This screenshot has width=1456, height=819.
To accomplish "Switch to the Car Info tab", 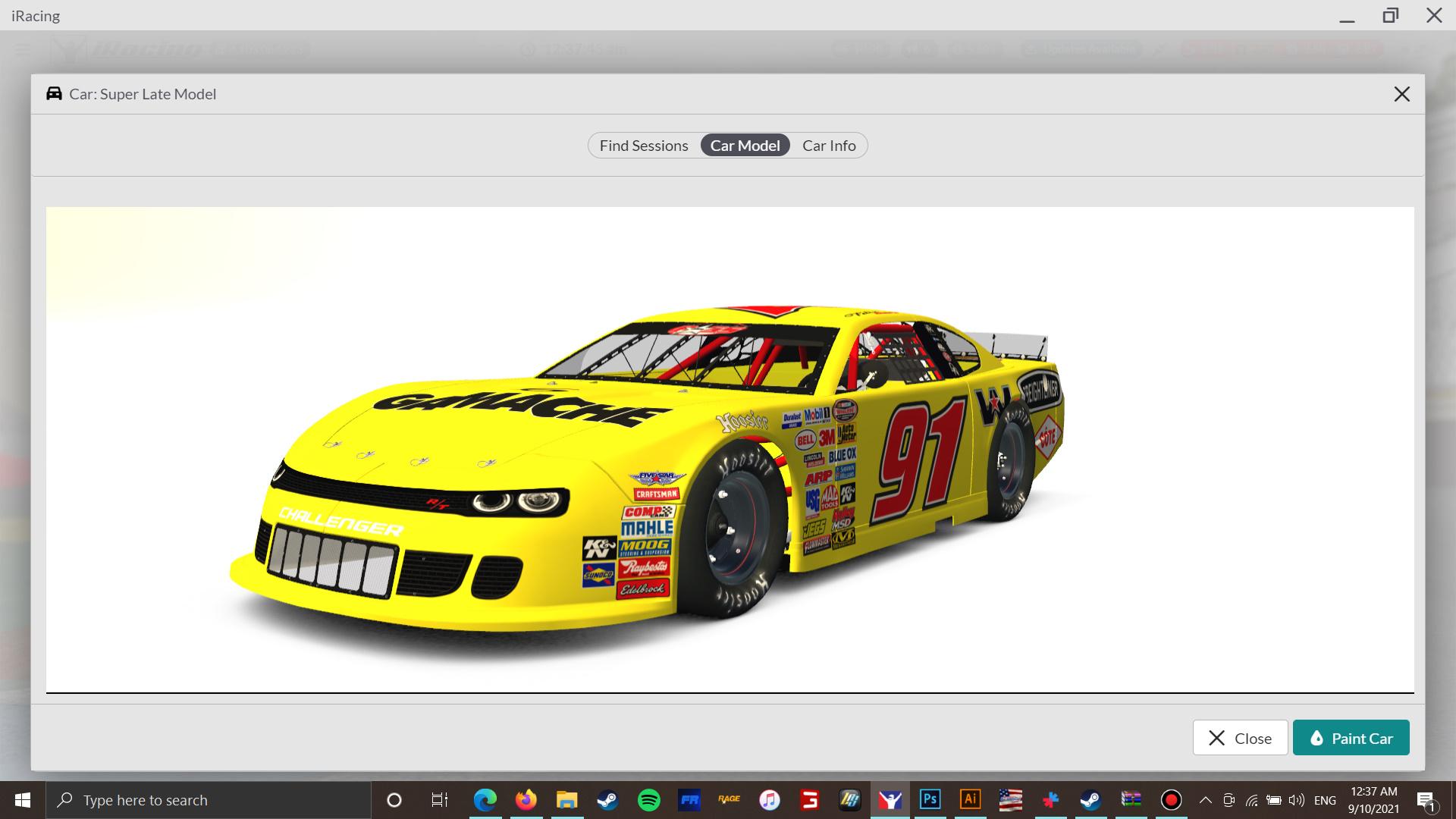I will click(x=829, y=145).
